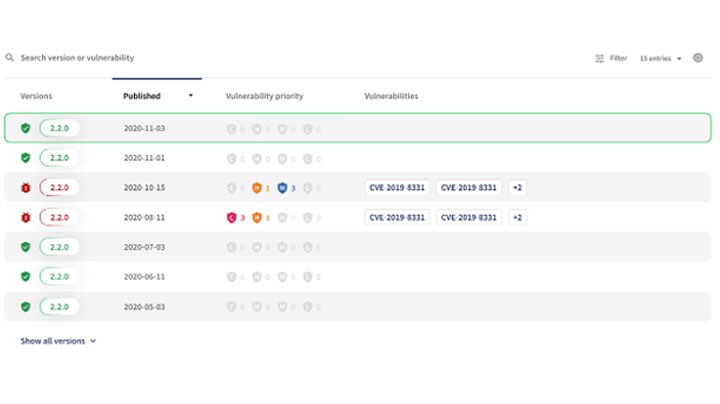Image resolution: width=720 pixels, height=404 pixels.
Task: Open the table settings gear icon
Action: click(x=698, y=58)
